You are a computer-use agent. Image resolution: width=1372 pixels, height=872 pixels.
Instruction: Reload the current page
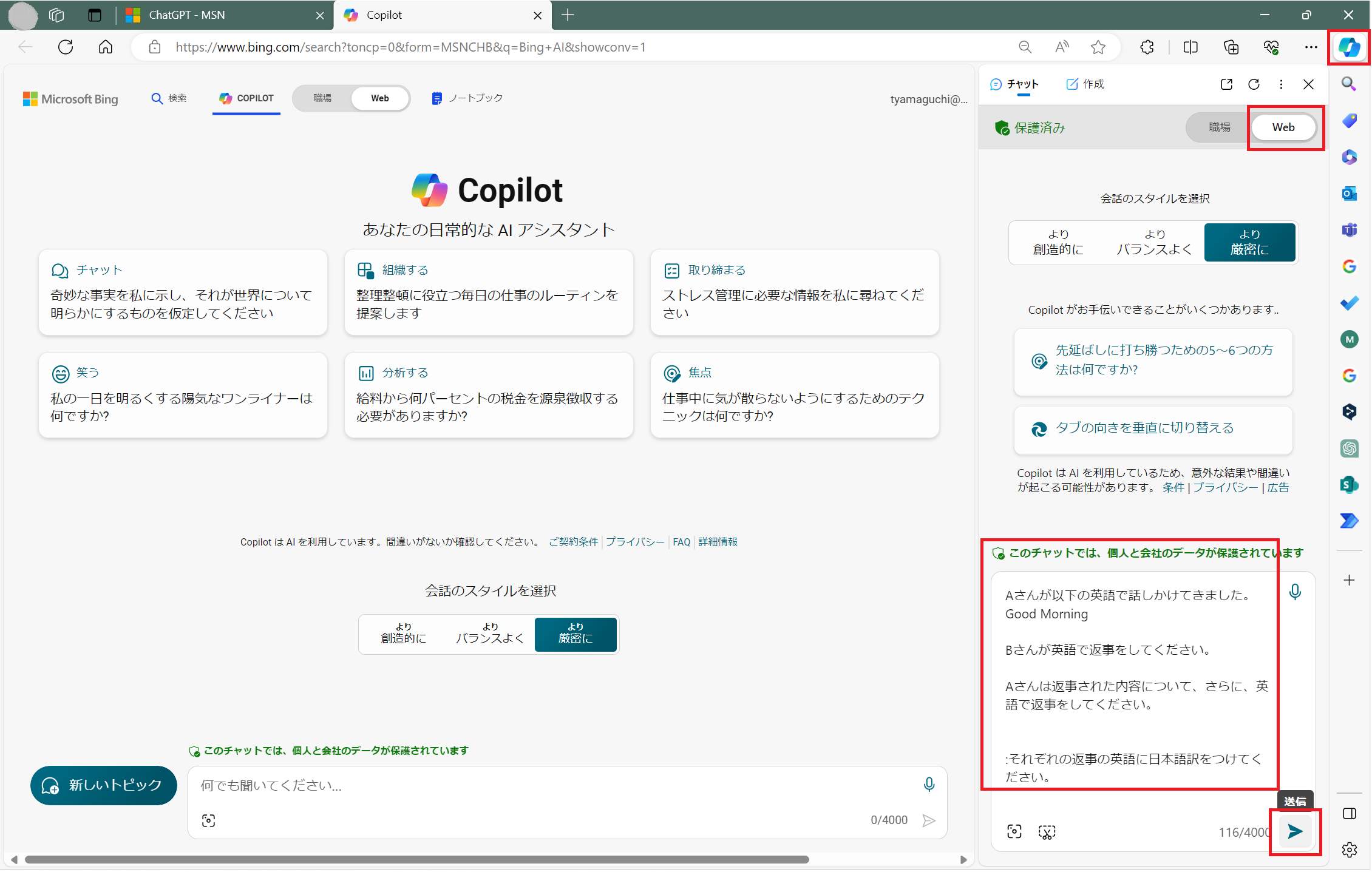coord(66,47)
